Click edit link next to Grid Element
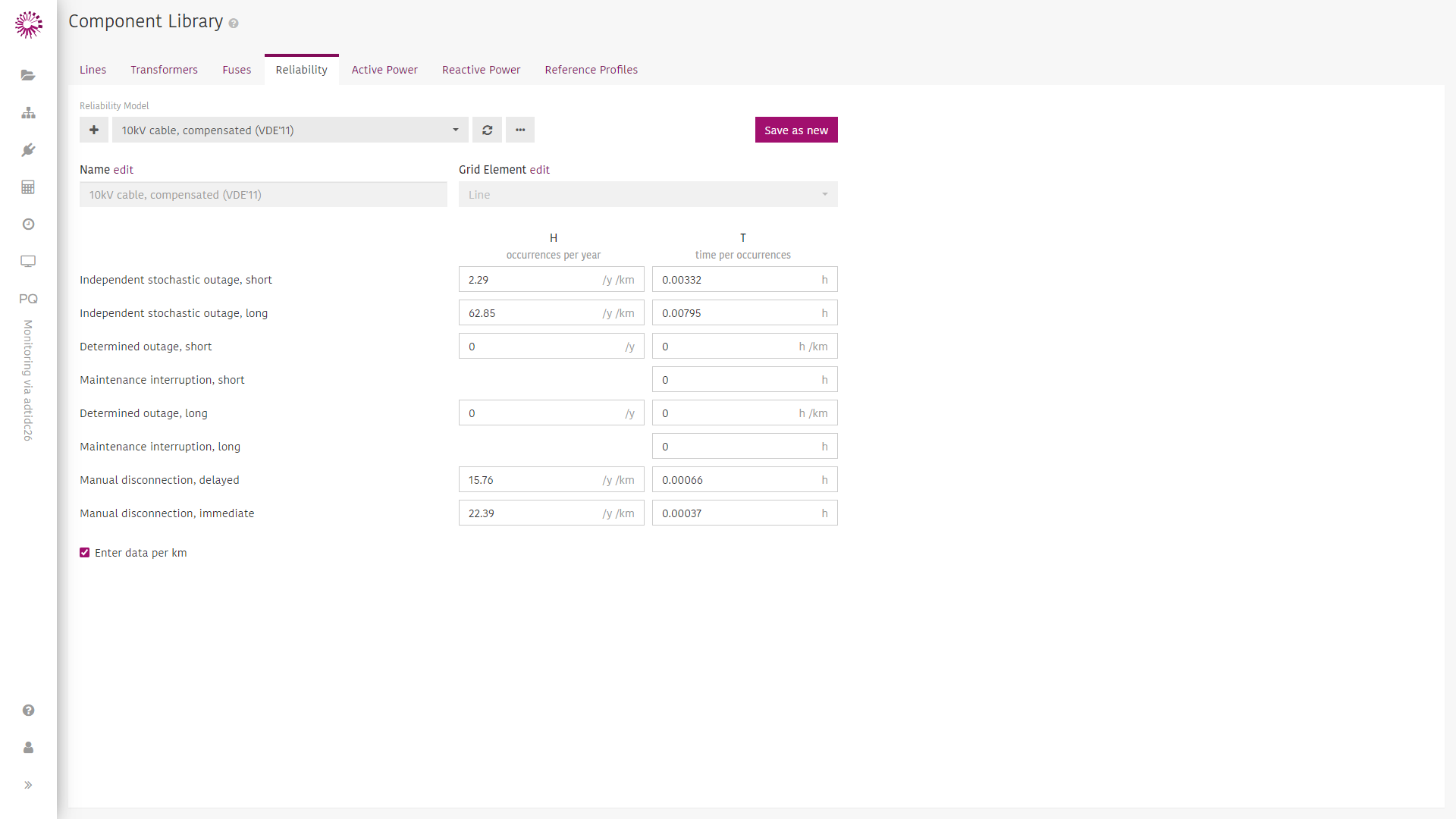Screen dimensions: 1456x819 coord(540,170)
